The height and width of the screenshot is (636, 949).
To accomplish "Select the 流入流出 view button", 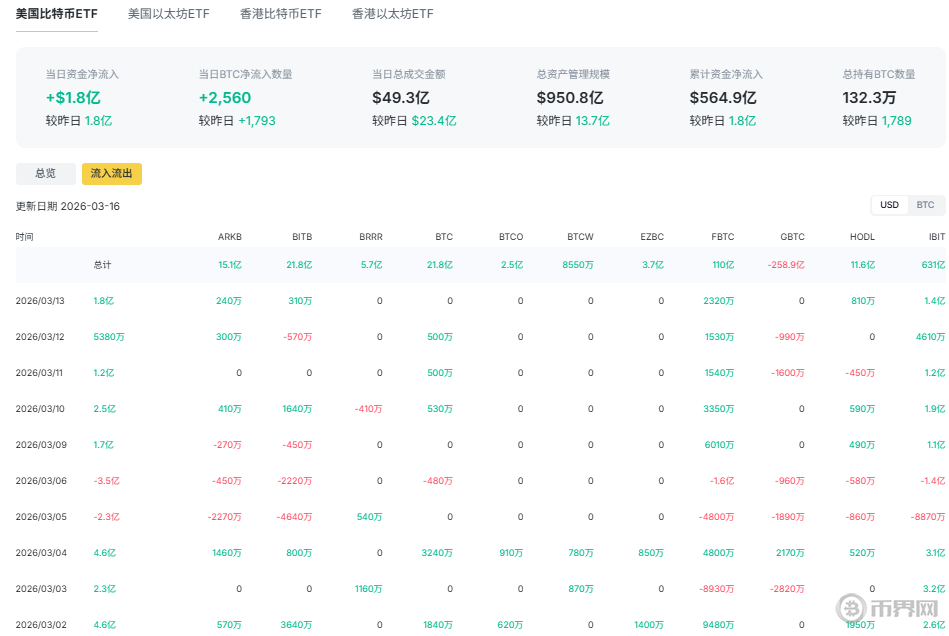I will click(111, 174).
